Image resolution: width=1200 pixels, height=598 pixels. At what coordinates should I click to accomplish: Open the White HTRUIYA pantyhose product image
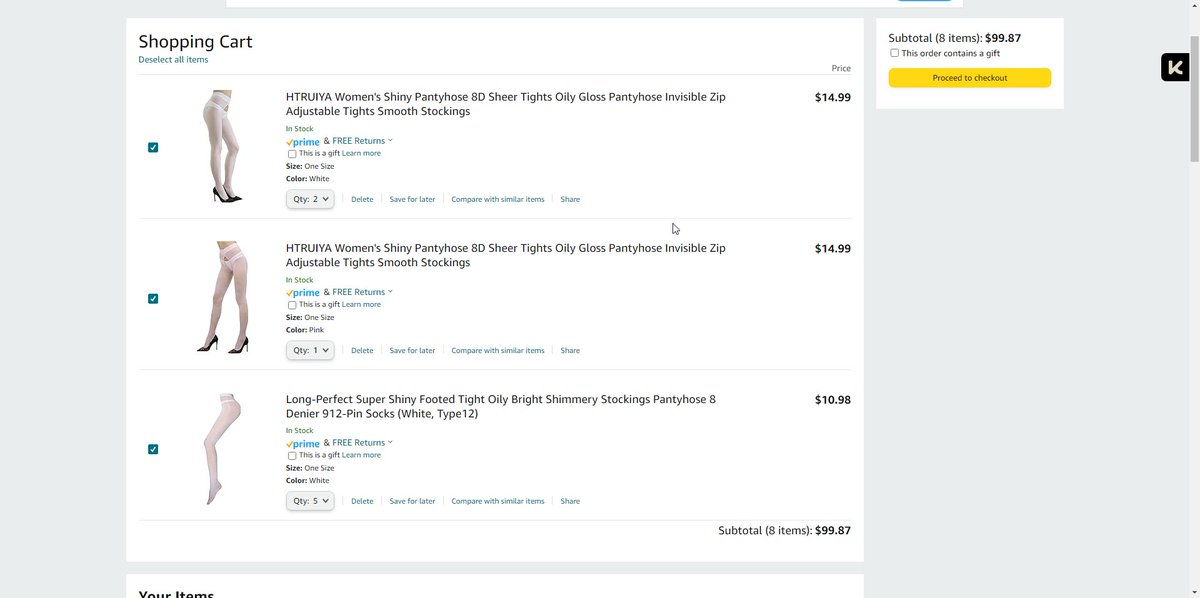tap(222, 147)
